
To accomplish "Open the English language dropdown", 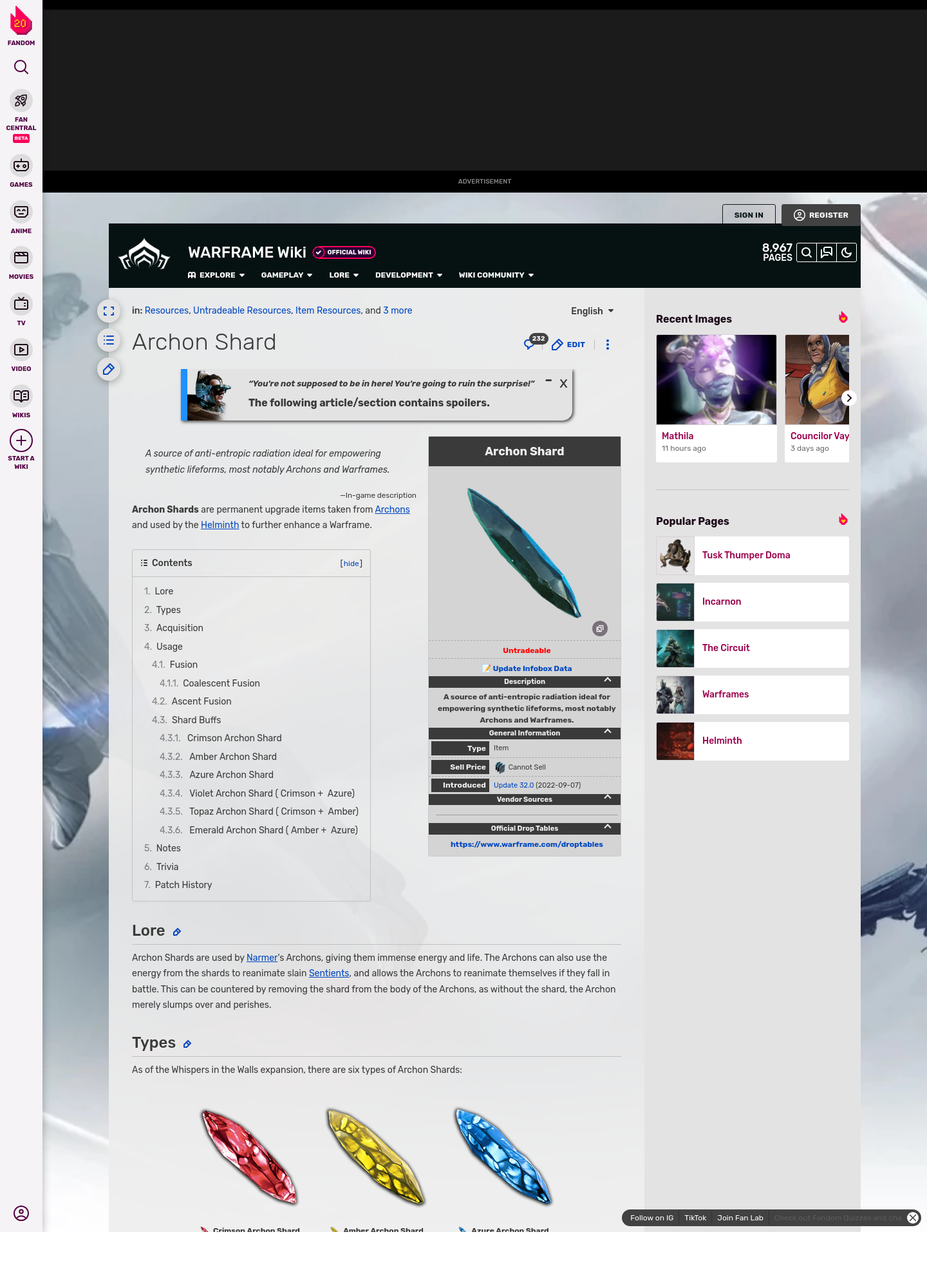I will (592, 311).
